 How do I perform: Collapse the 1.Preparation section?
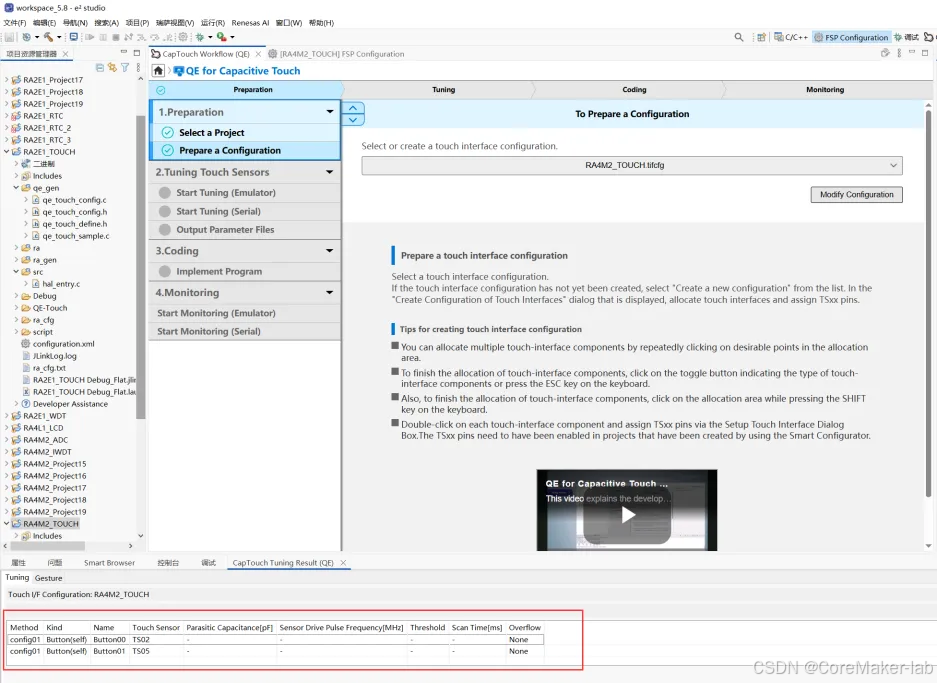click(330, 112)
